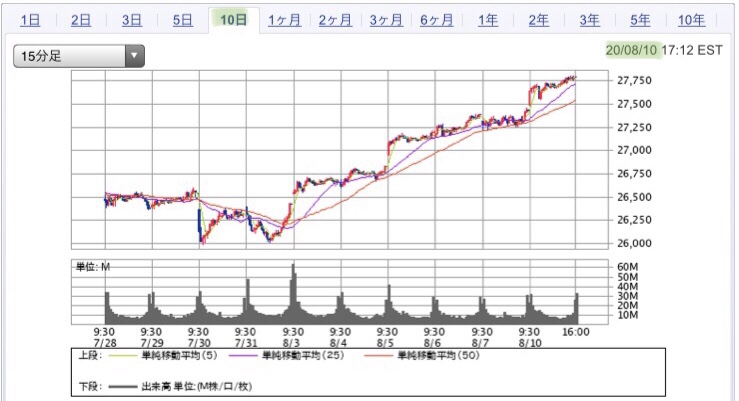
Task: Click the 下段 legend row label
Action: 90,386
